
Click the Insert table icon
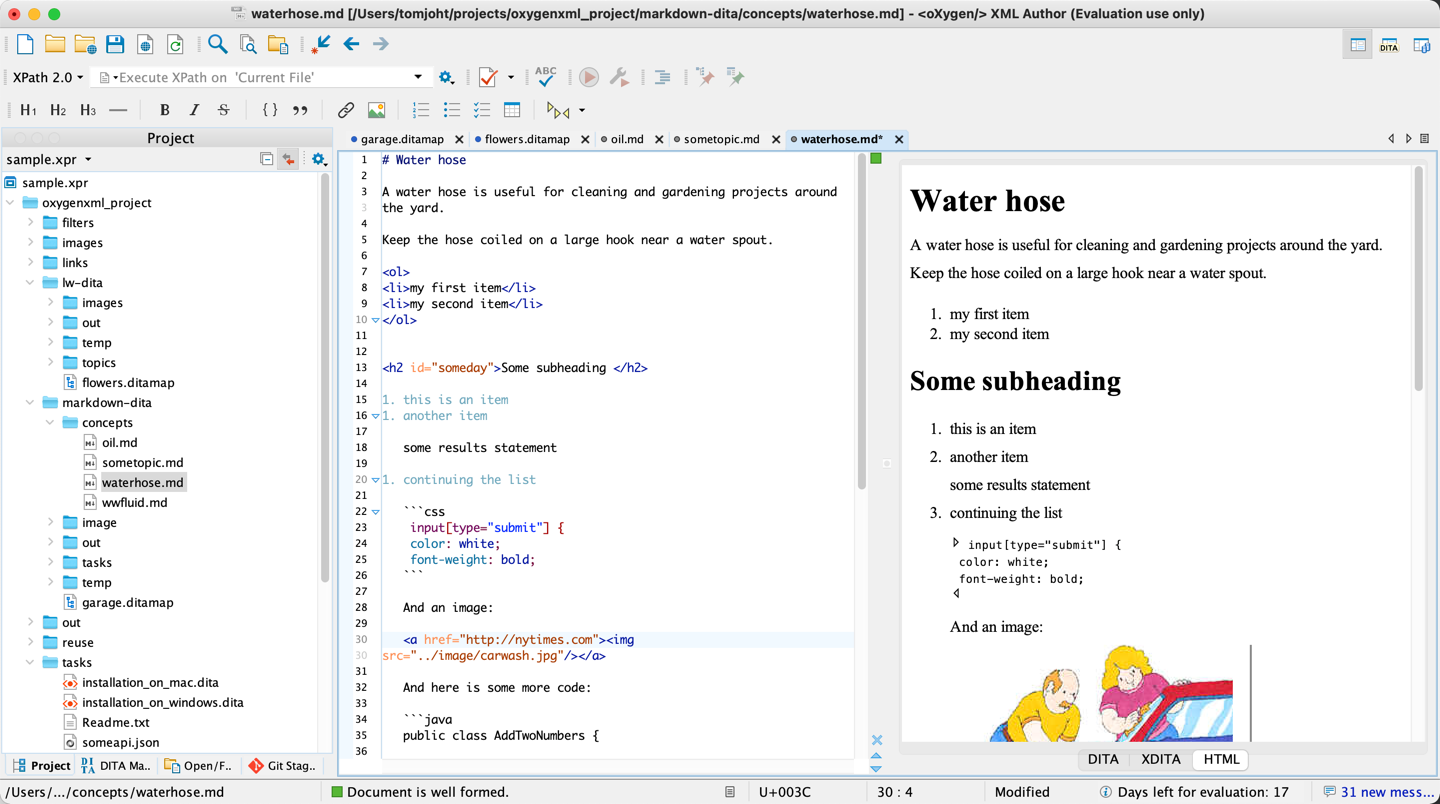pyautogui.click(x=512, y=110)
